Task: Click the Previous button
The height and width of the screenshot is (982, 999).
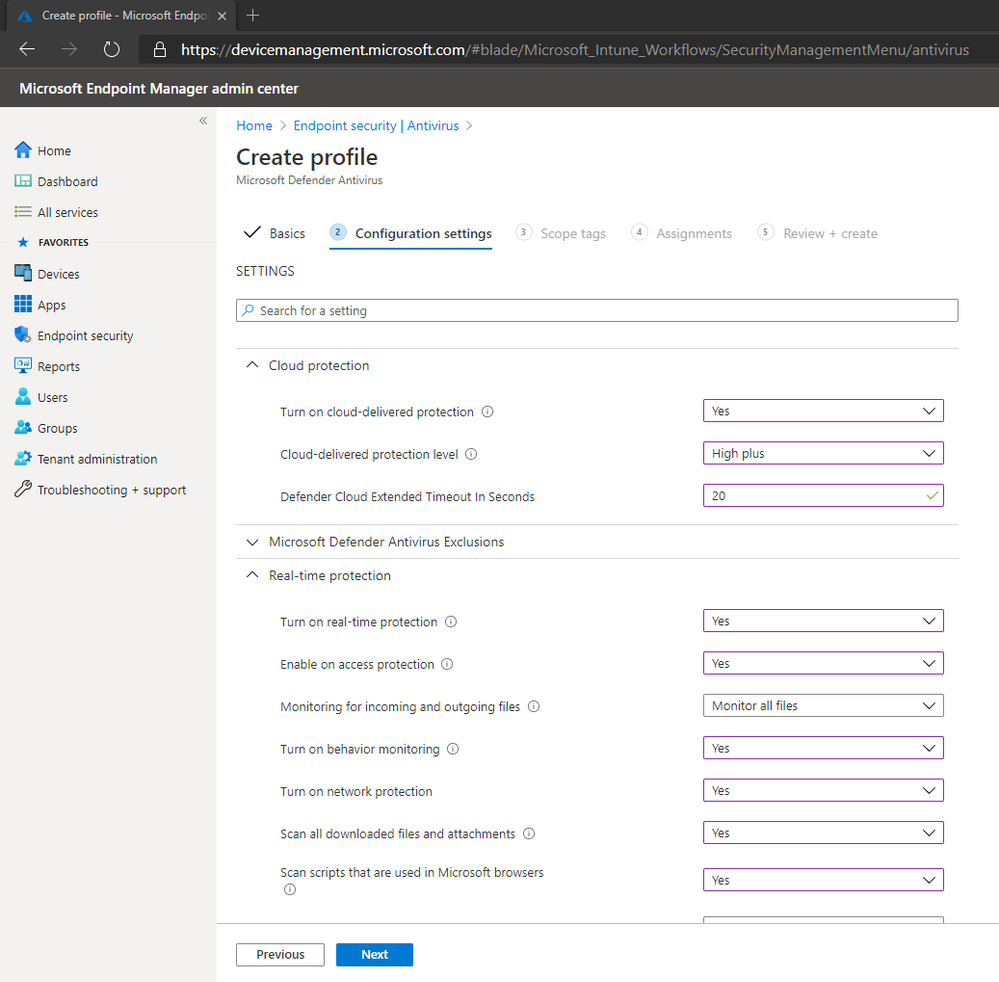Action: click(280, 955)
